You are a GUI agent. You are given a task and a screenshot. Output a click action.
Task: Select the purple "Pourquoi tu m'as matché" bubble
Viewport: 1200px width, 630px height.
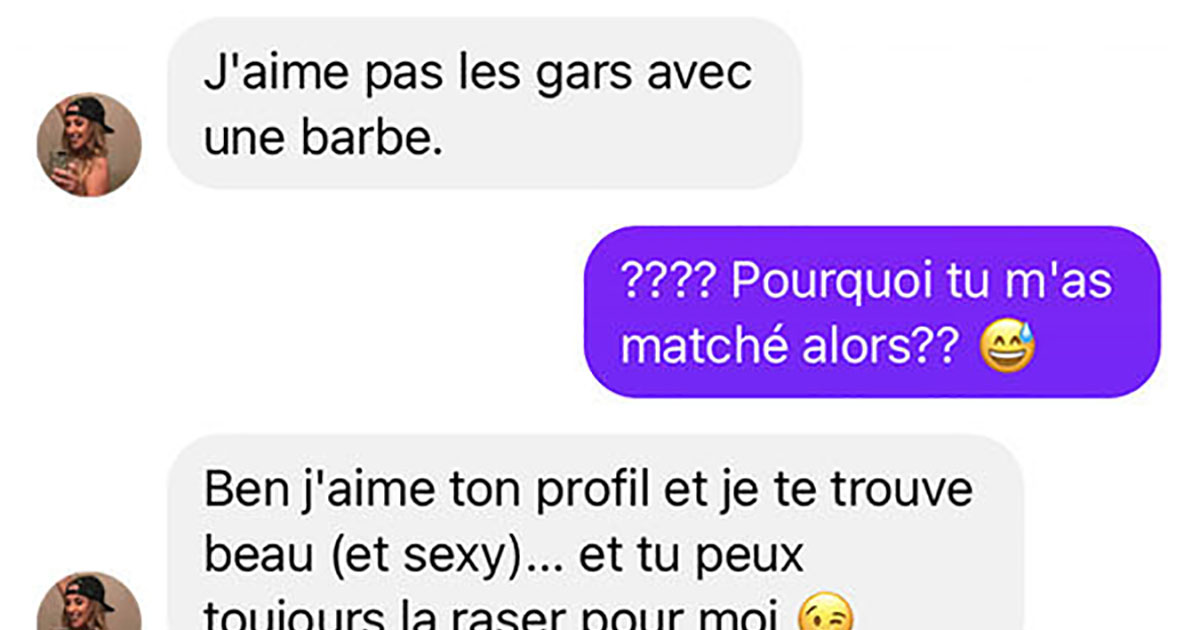[872, 312]
